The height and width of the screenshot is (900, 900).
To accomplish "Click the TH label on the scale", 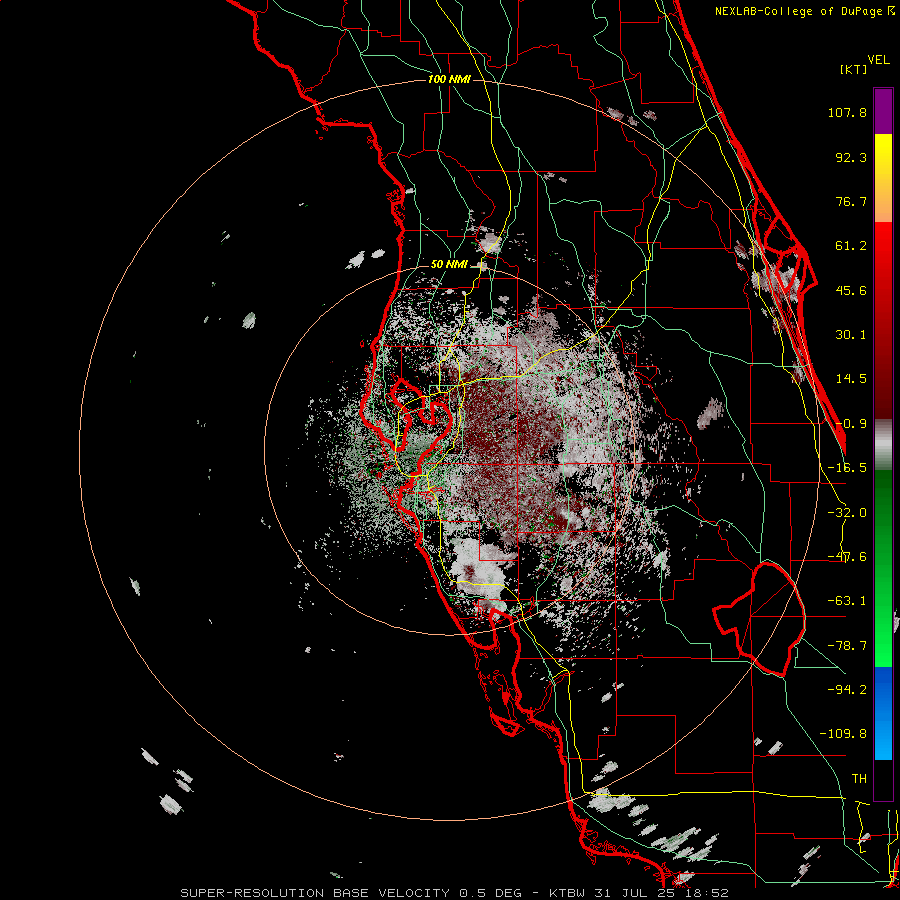I will [859, 779].
